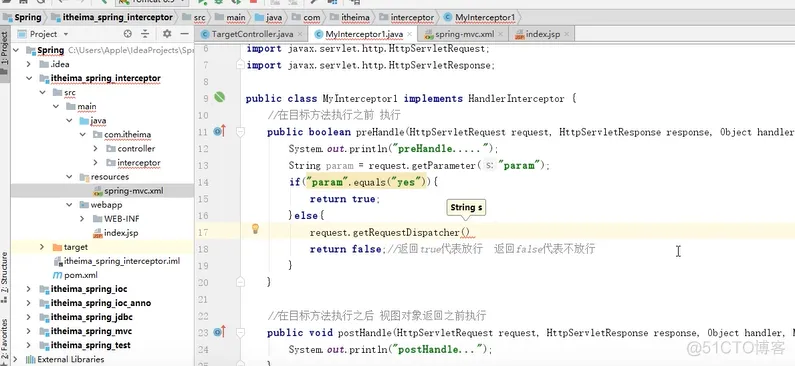Image resolution: width=795 pixels, height=366 pixels.
Task: Select itheima_spring_ioc_anno module in tree
Action: (x=101, y=303)
